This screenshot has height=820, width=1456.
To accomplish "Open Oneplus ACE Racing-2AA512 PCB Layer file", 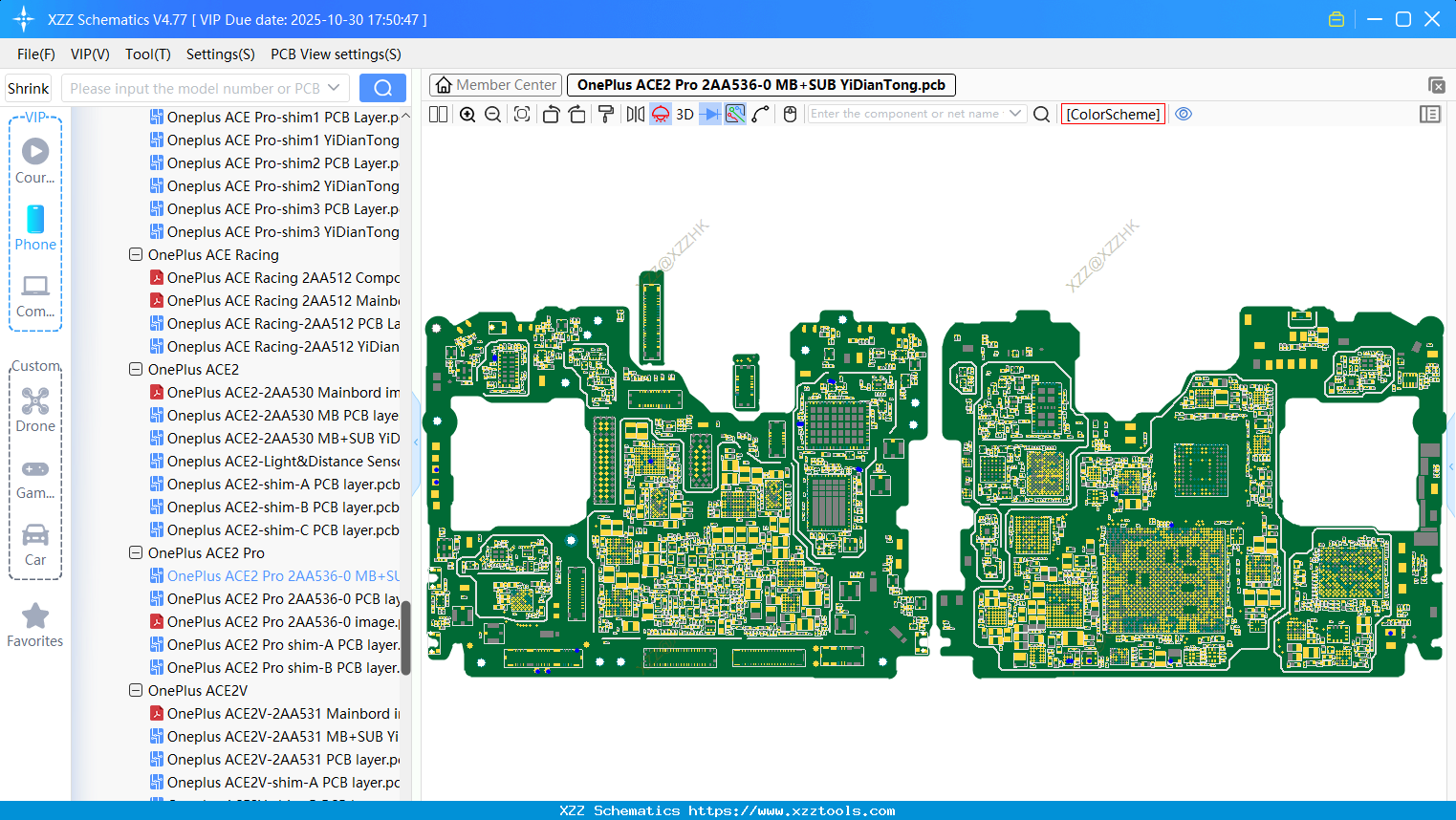I will pos(275,324).
